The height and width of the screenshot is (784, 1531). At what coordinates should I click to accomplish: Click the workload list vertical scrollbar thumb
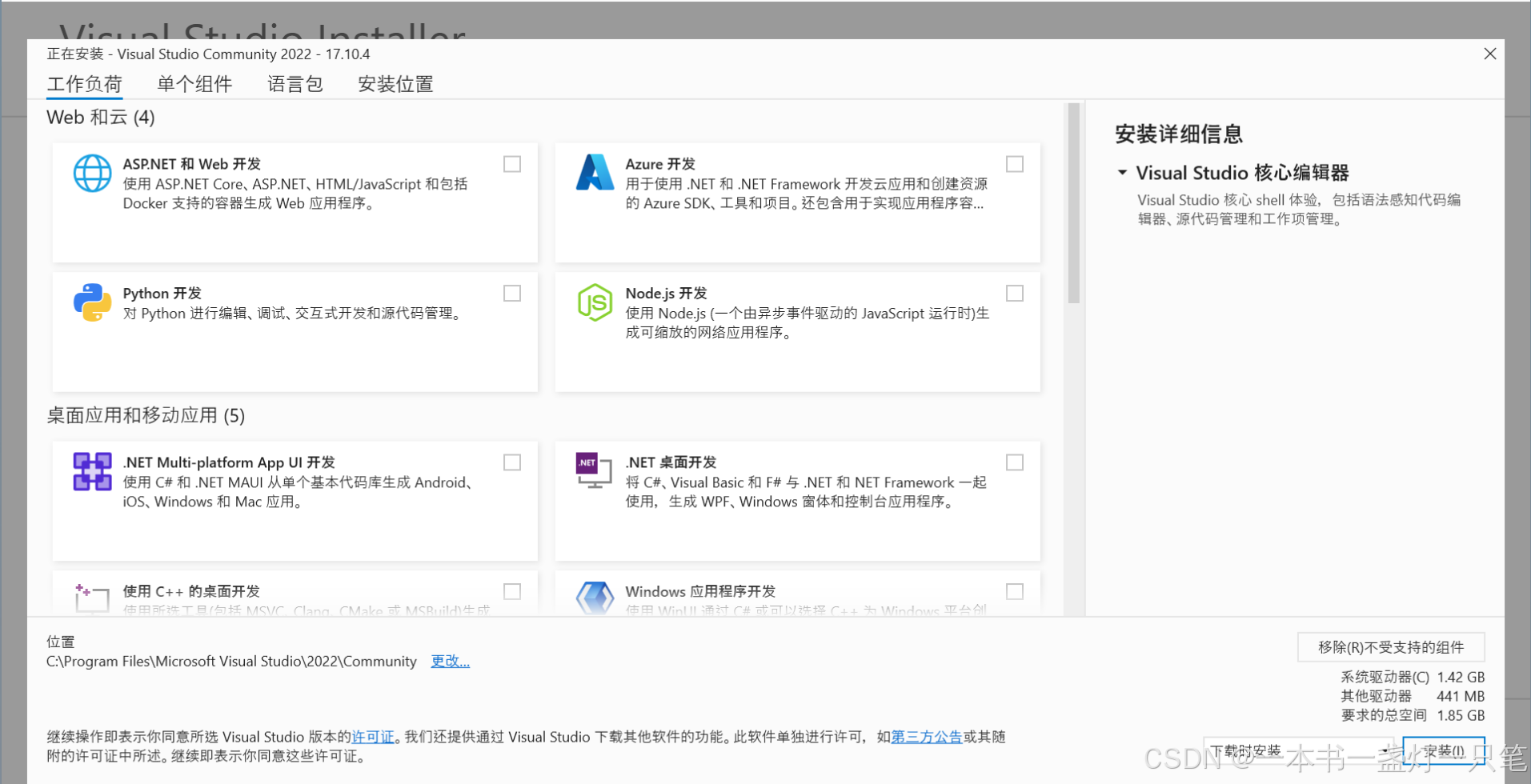[1074, 203]
